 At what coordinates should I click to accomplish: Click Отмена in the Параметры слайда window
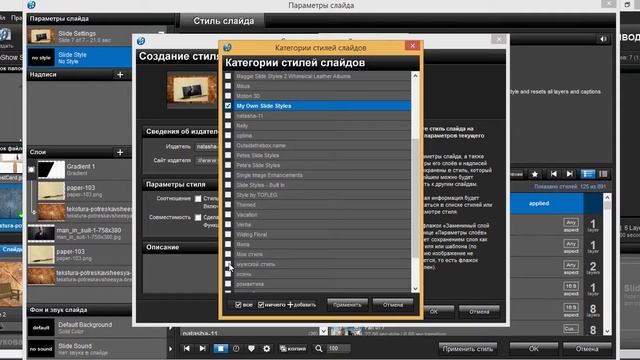click(x=587, y=349)
